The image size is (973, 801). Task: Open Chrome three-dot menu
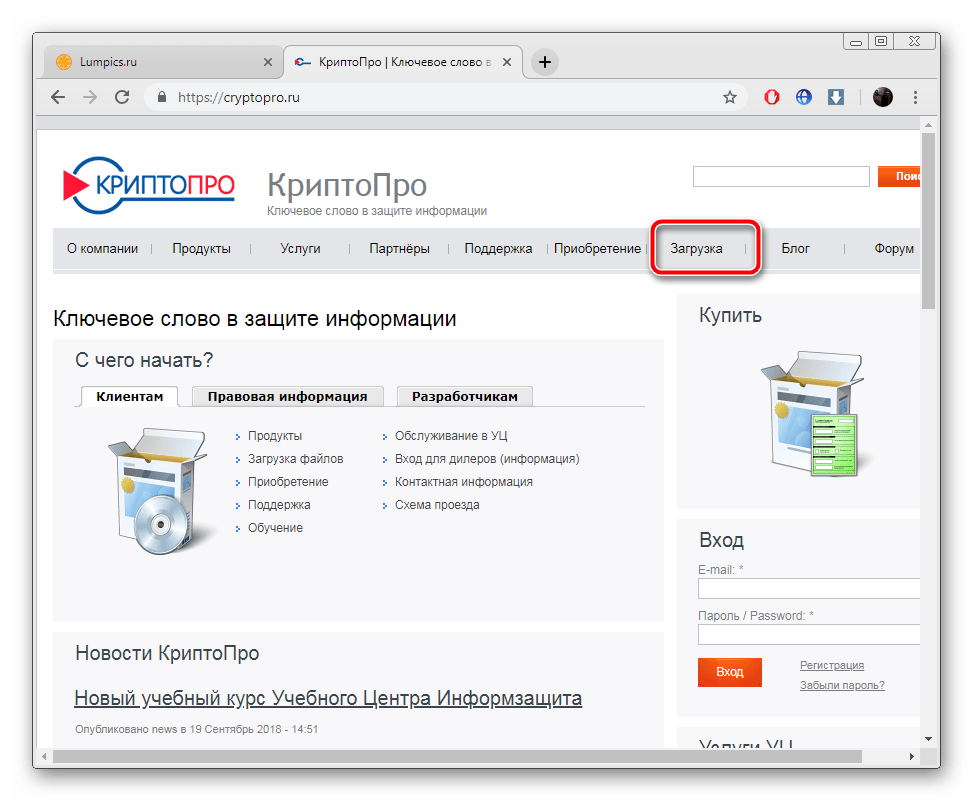(x=916, y=97)
